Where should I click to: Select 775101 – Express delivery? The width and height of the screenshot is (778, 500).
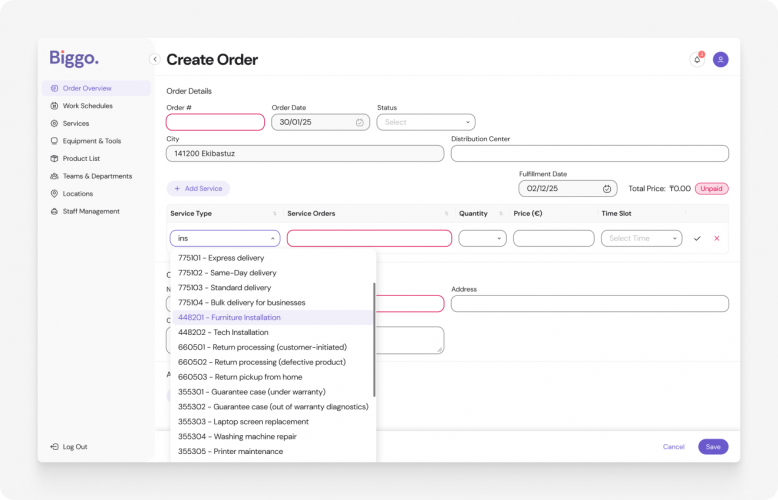pyautogui.click(x=272, y=258)
